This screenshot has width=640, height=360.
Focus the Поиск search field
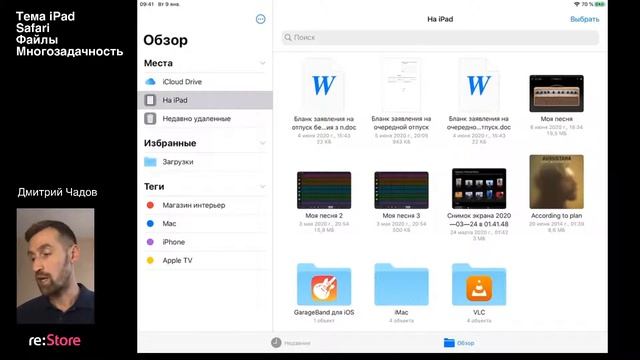click(x=440, y=38)
